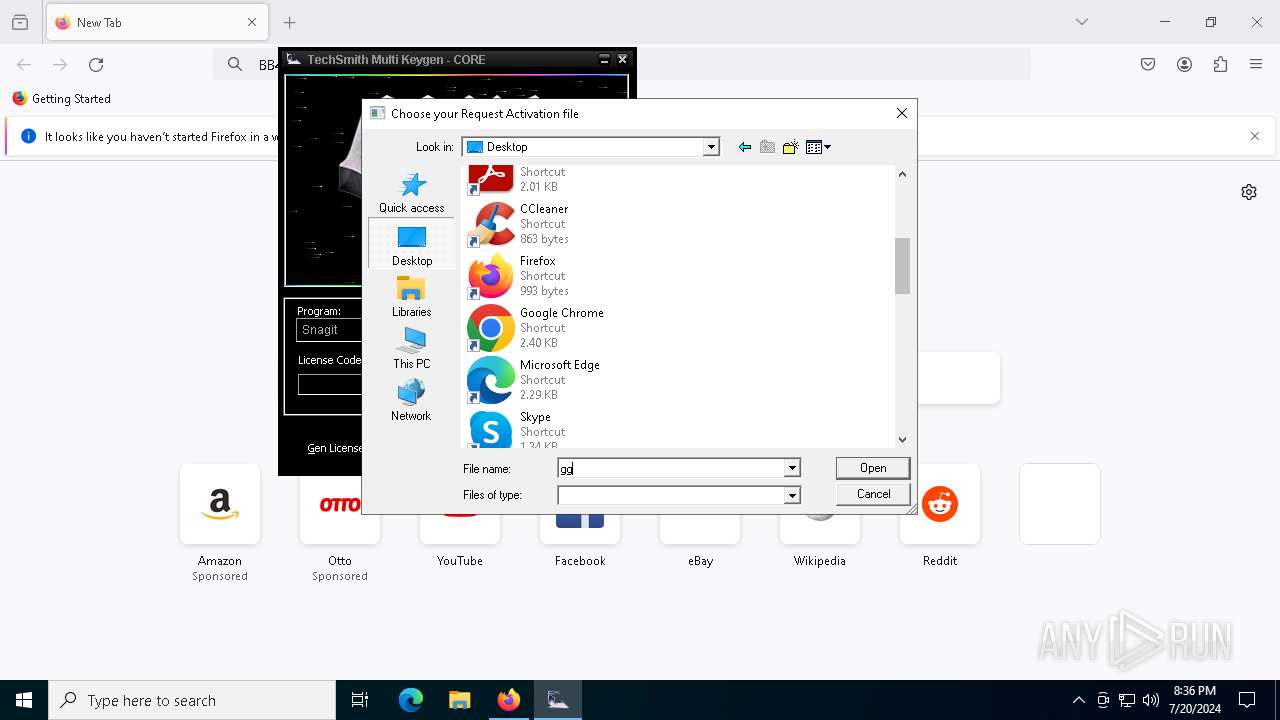Go back to last folder visited in dialog
Image resolution: width=1280 pixels, height=720 pixels.
click(x=744, y=147)
